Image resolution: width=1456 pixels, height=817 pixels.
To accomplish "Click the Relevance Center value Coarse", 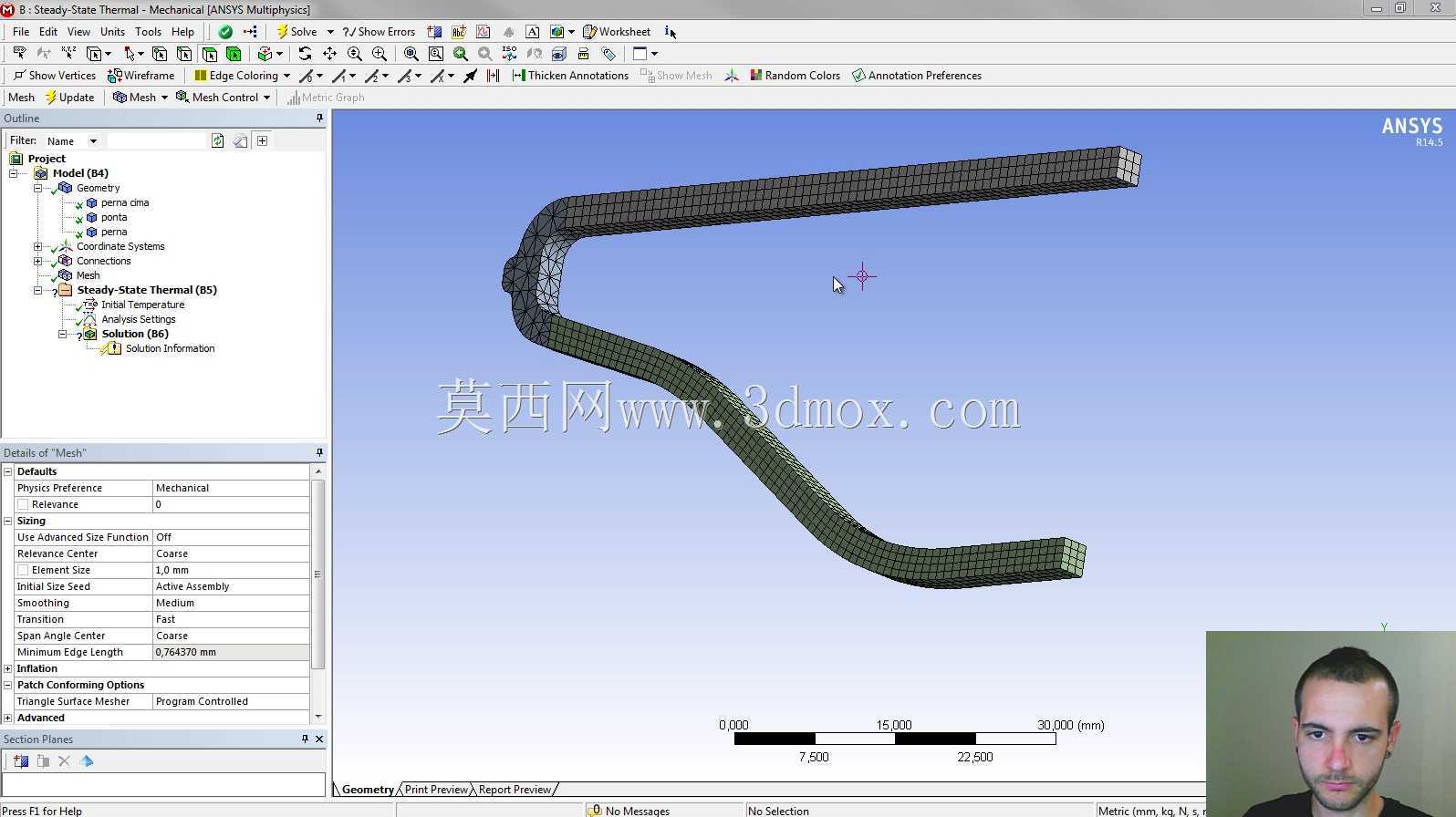I will [x=231, y=553].
